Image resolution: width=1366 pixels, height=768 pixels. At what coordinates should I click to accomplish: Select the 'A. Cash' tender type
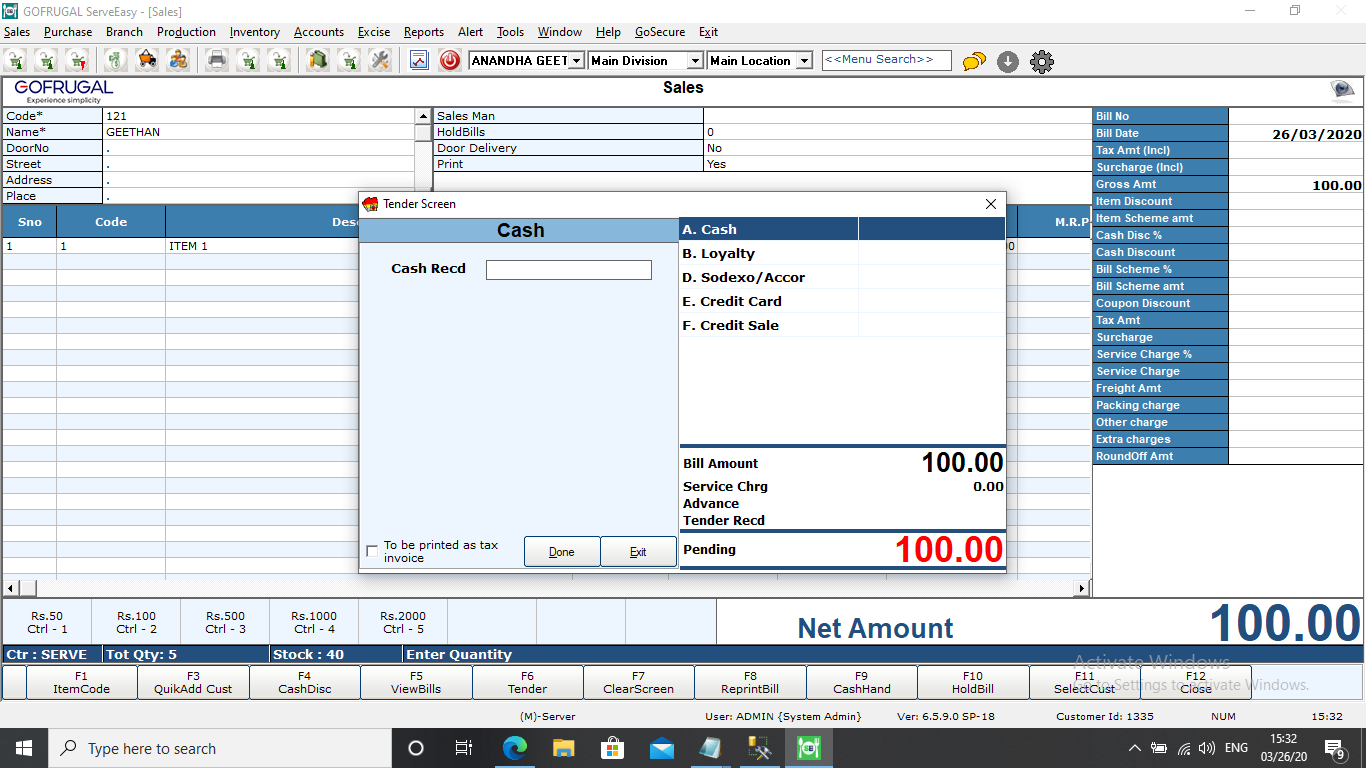pyautogui.click(x=842, y=229)
